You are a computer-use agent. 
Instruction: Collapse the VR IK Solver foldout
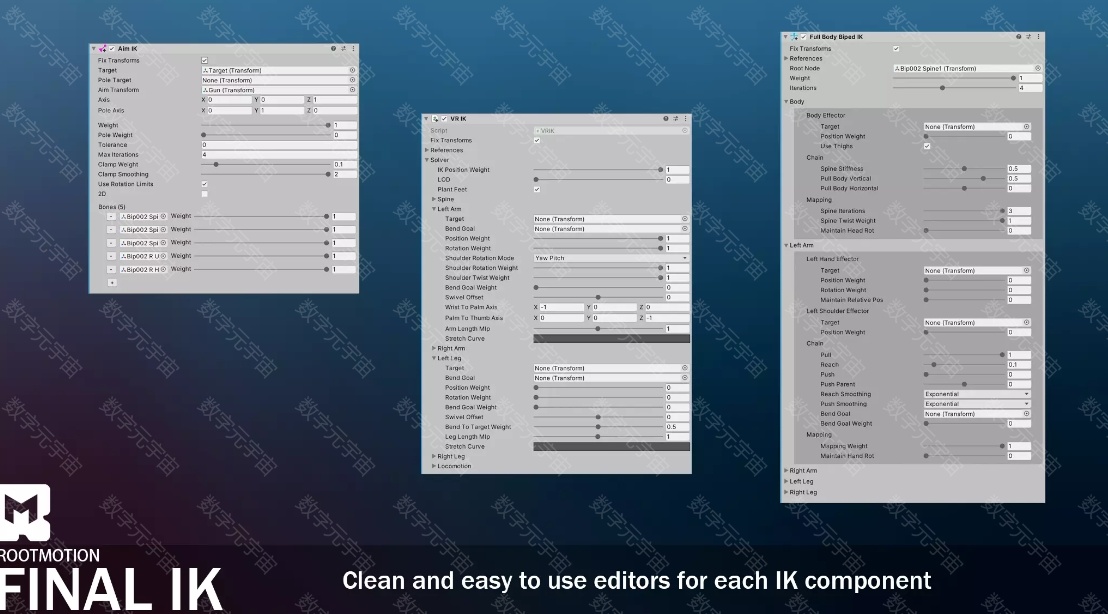pos(427,160)
